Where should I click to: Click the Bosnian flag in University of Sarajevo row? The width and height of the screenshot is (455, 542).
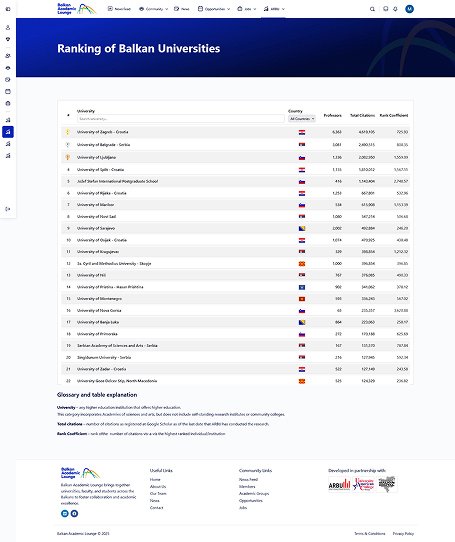click(x=302, y=228)
